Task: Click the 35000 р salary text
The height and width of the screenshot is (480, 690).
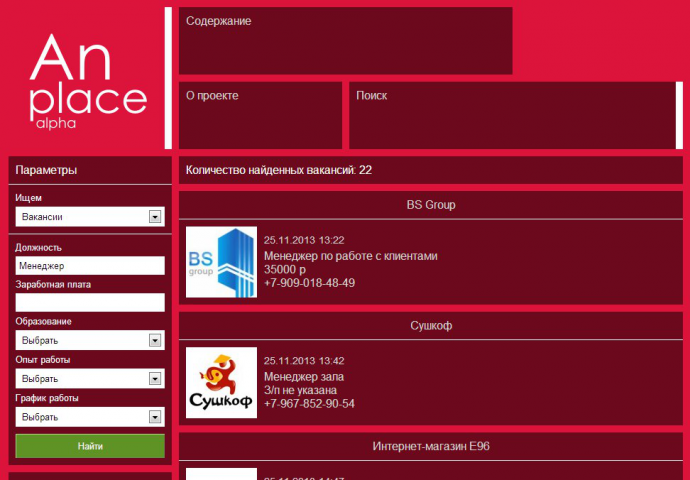Action: (x=285, y=269)
